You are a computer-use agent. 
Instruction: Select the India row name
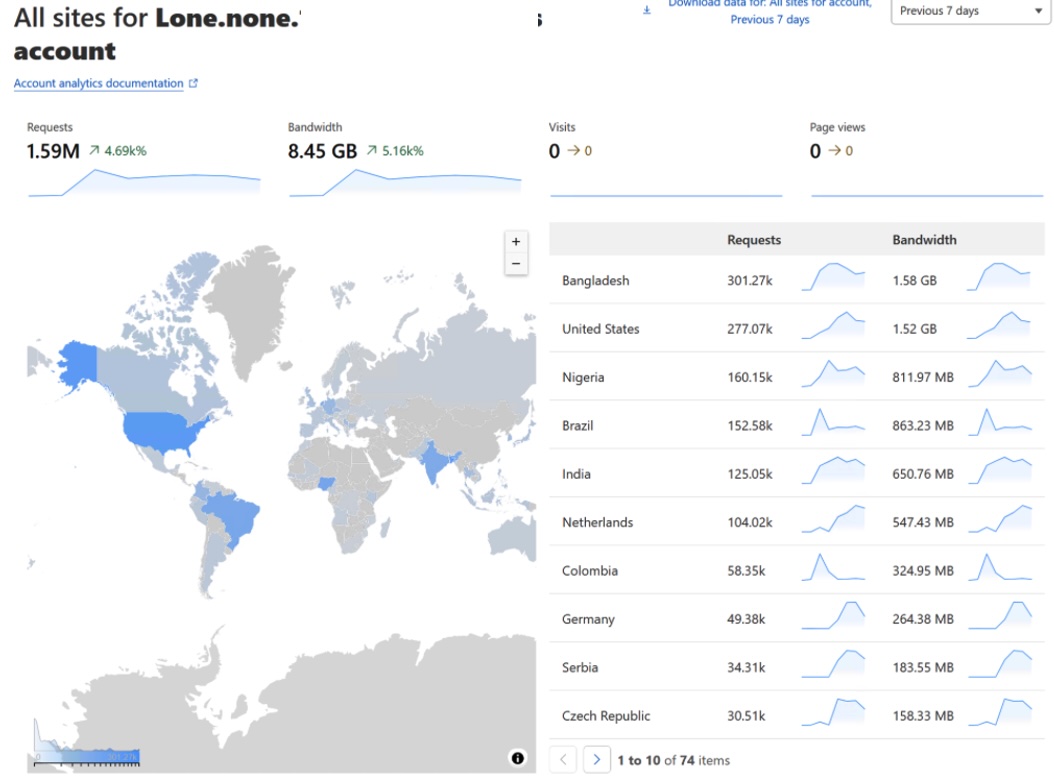tap(576, 474)
